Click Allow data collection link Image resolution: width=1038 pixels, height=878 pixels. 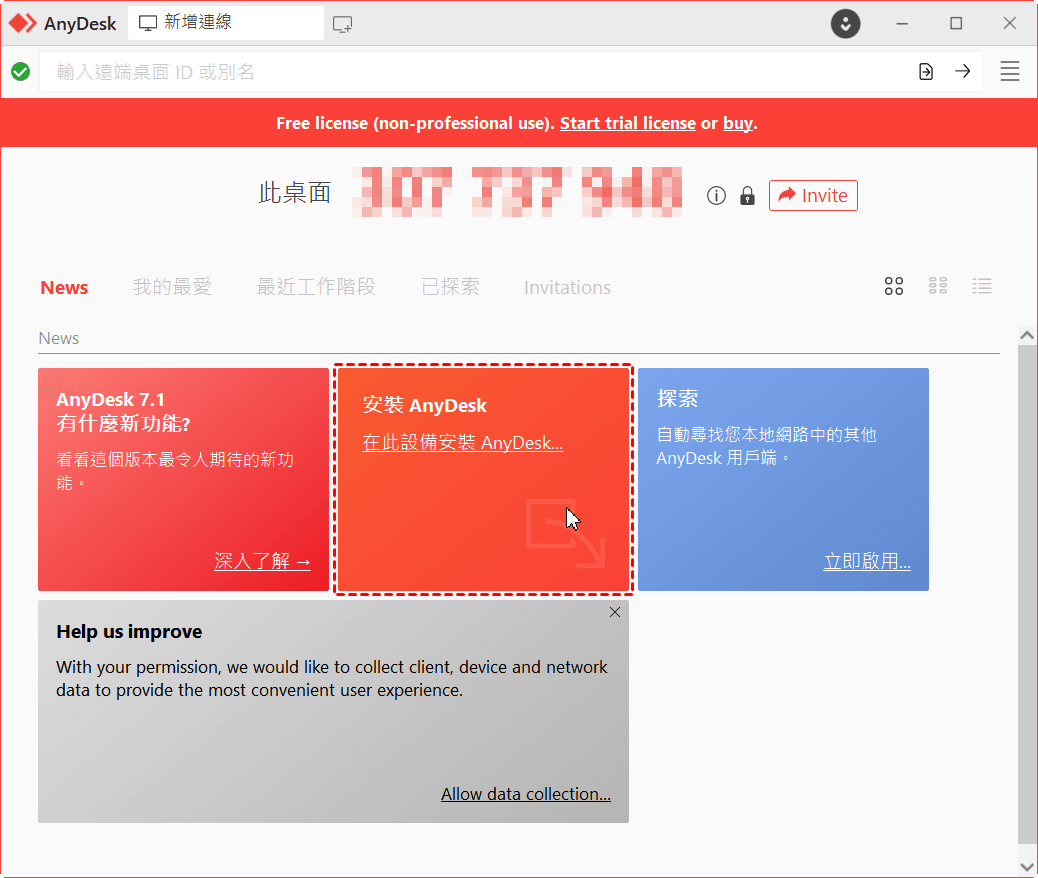tap(526, 794)
